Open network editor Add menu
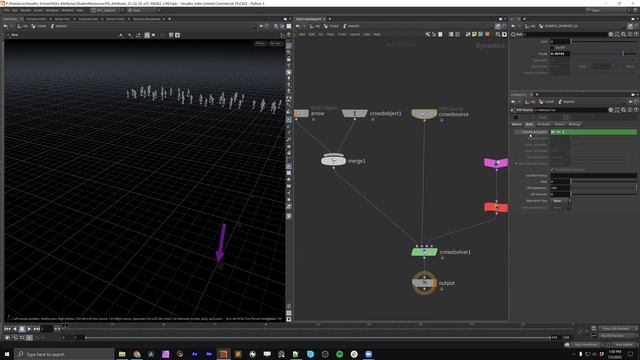 [x=302, y=34]
